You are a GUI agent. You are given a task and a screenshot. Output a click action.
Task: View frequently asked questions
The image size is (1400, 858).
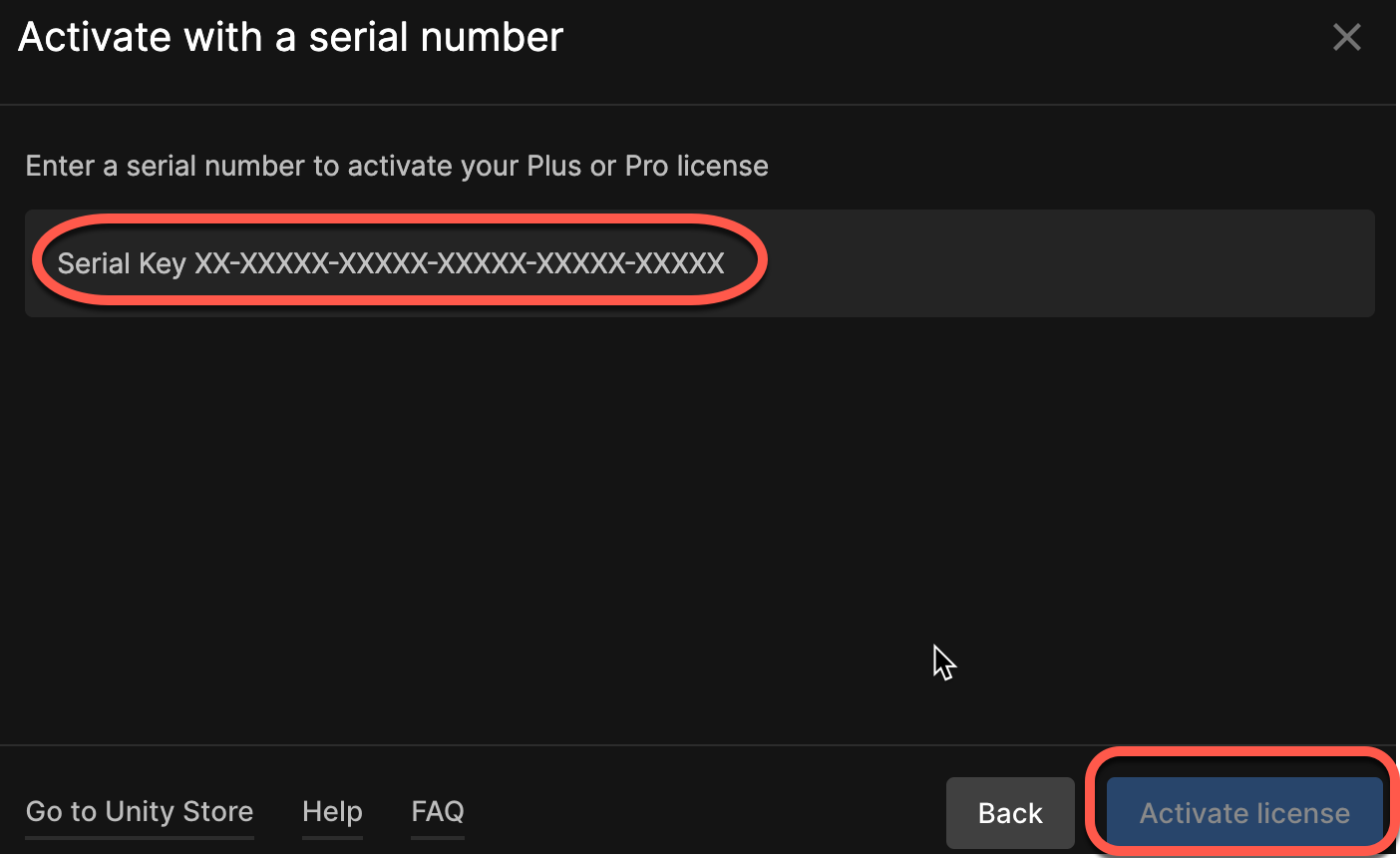click(x=437, y=811)
